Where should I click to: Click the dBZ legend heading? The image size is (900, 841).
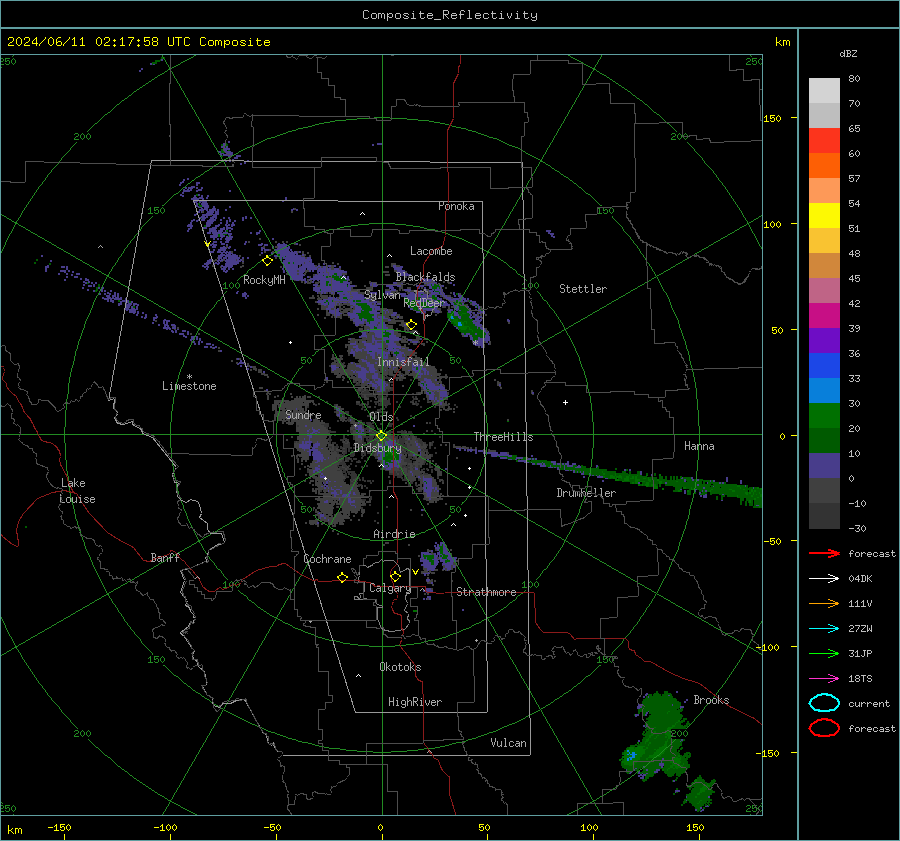pos(848,53)
